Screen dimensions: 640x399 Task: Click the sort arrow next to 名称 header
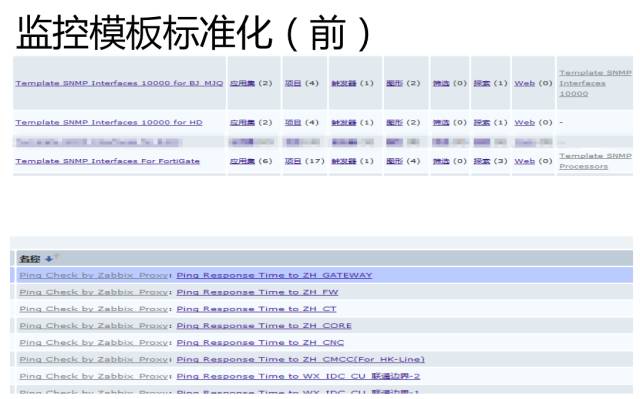(49, 259)
